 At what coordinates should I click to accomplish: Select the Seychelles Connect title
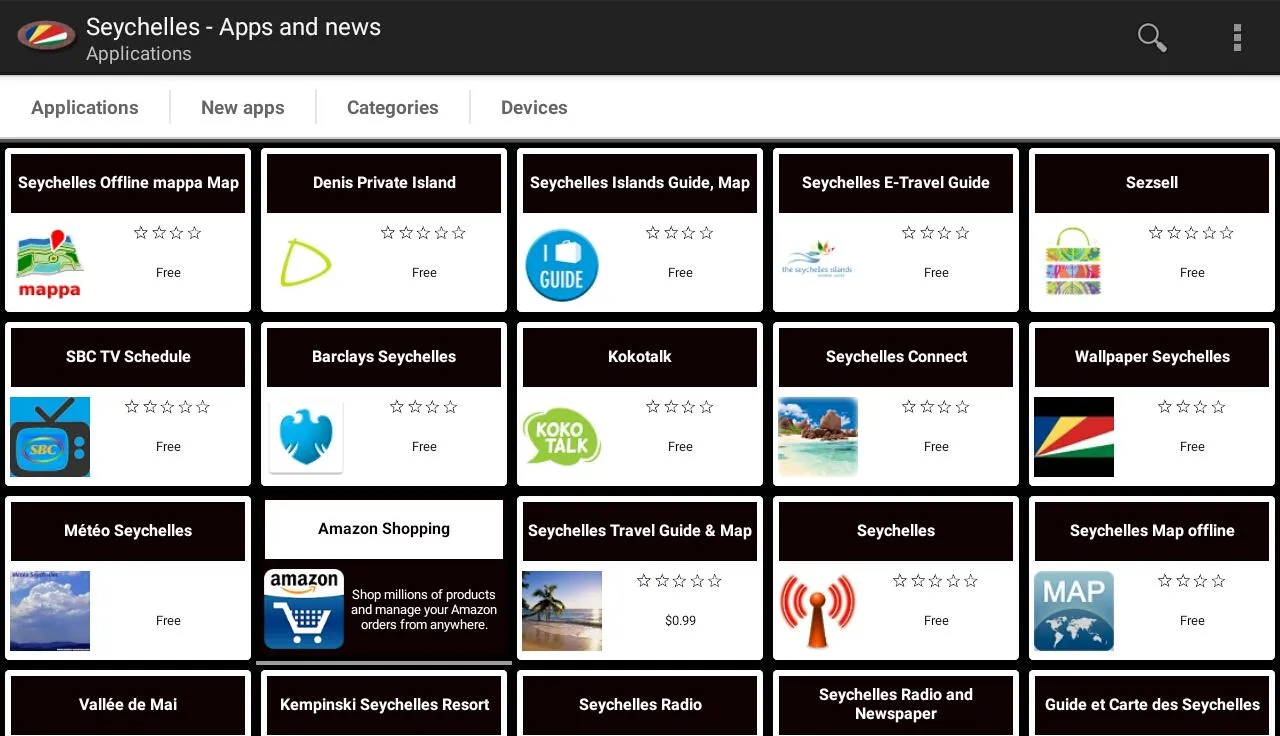(896, 357)
